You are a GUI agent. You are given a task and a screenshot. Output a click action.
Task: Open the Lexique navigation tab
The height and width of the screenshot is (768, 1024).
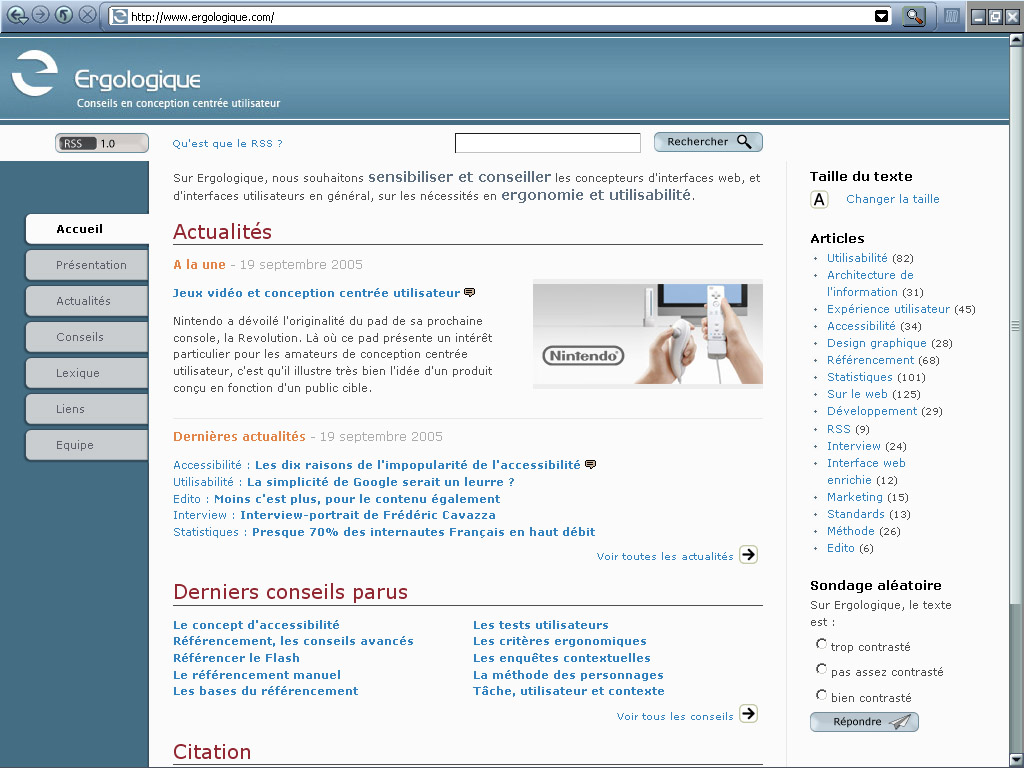88,373
